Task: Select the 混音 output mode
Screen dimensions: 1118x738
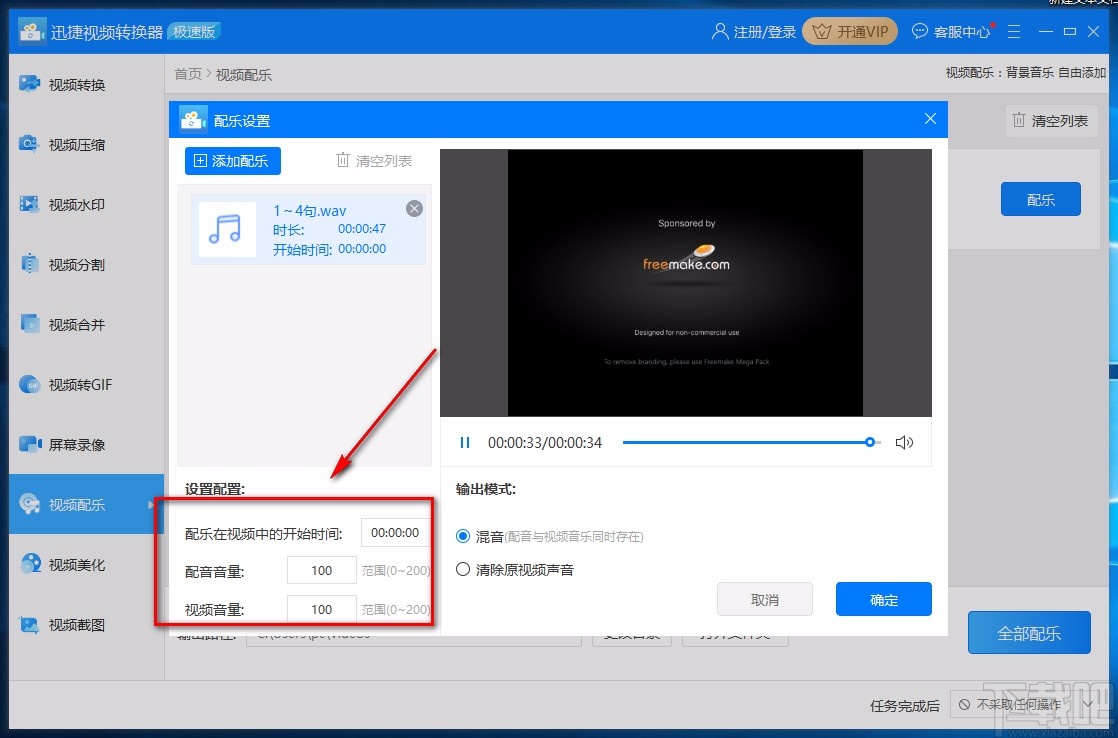Action: click(x=463, y=536)
